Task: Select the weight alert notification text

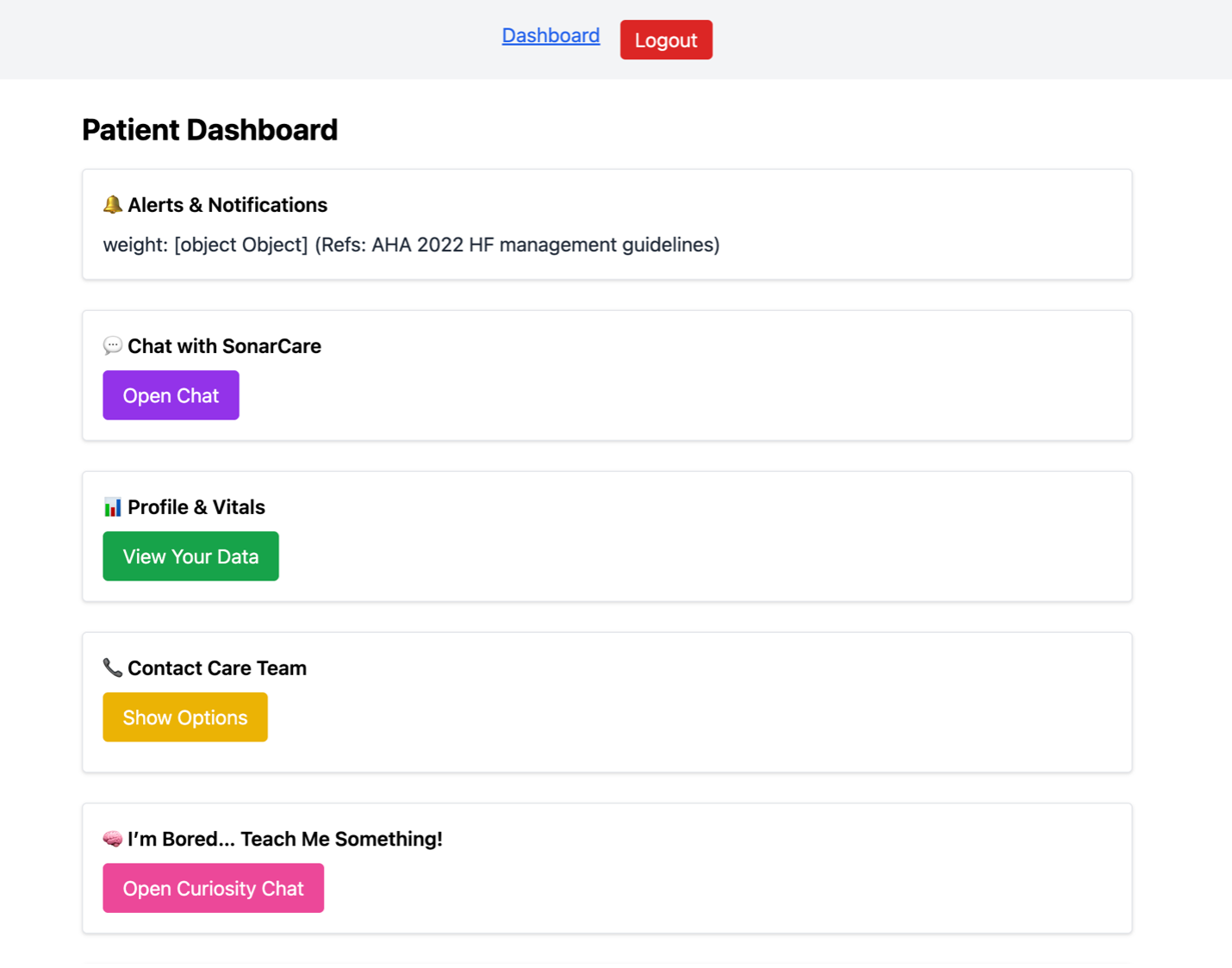Action: pos(411,245)
